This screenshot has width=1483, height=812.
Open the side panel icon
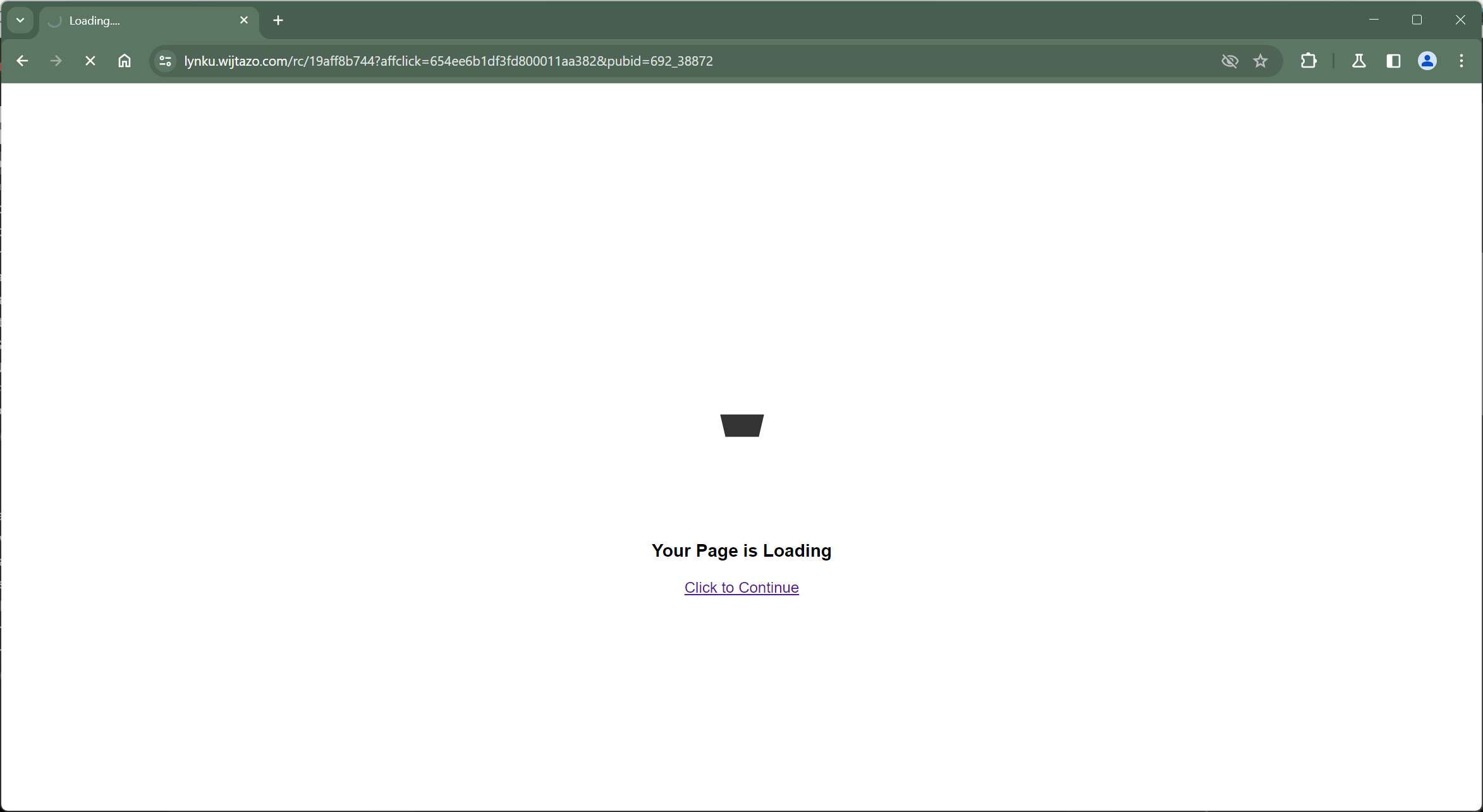pos(1393,61)
